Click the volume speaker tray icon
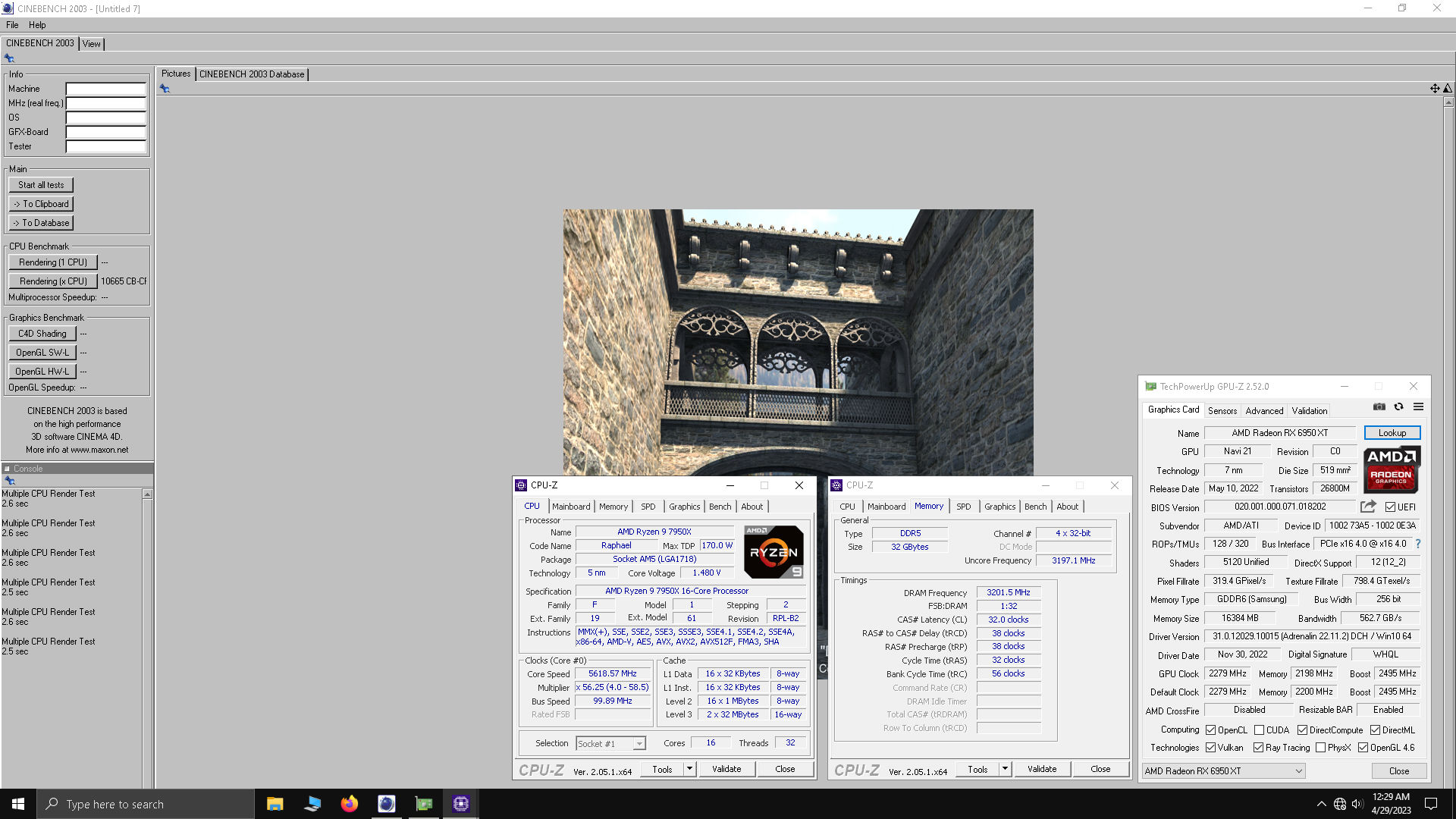Screen dimensions: 1456x819 tap(1357, 804)
